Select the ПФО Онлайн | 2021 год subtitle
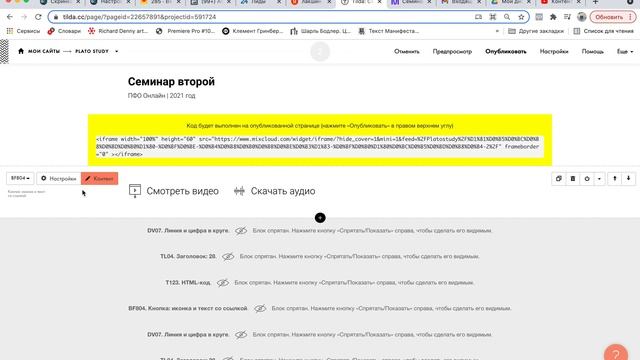640x360 pixels. coord(162,96)
